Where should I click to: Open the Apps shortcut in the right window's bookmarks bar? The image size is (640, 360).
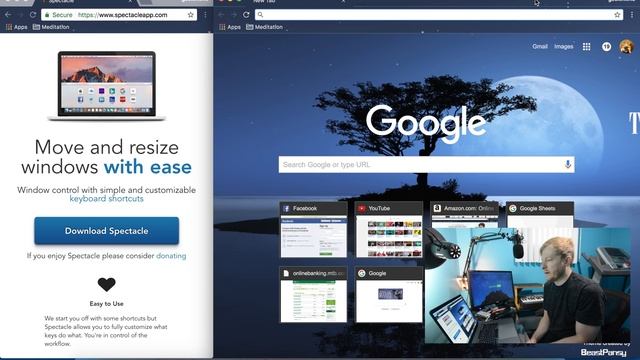pos(230,27)
